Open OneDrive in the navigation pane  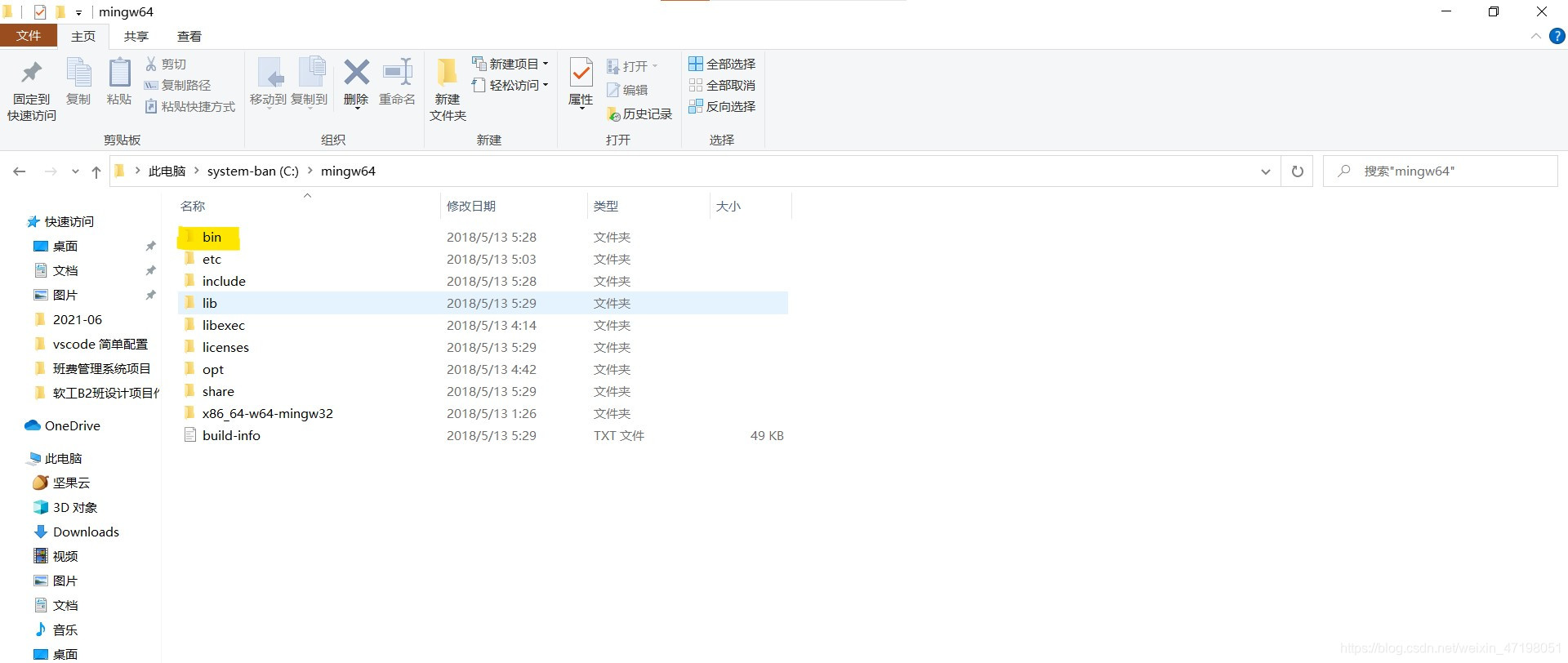click(x=63, y=425)
